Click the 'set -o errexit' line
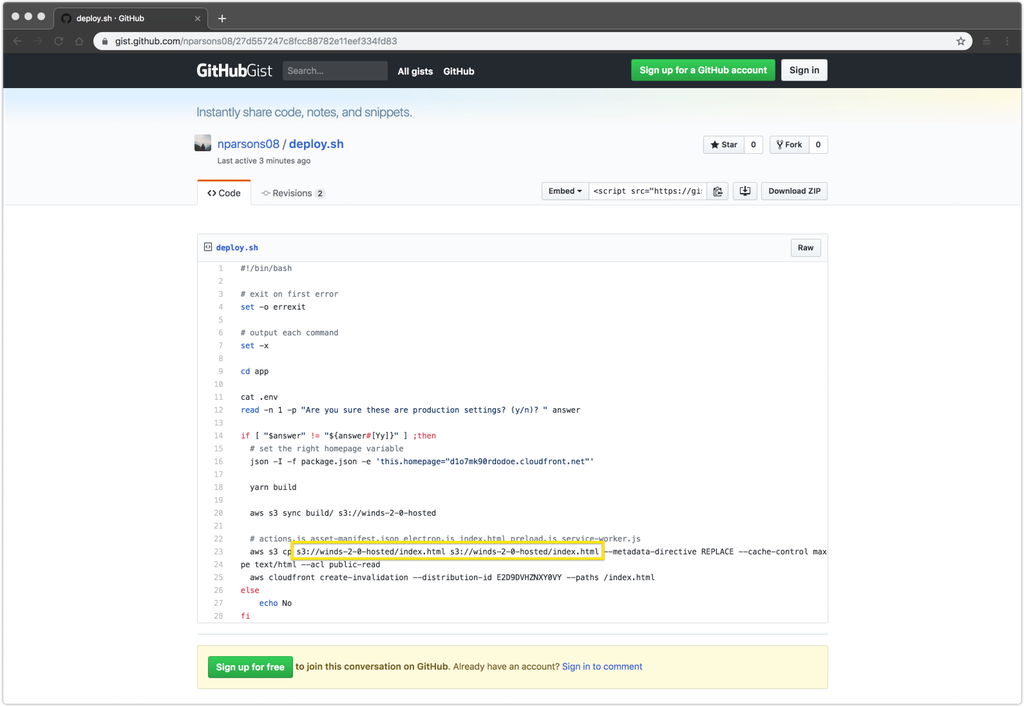 pos(273,307)
